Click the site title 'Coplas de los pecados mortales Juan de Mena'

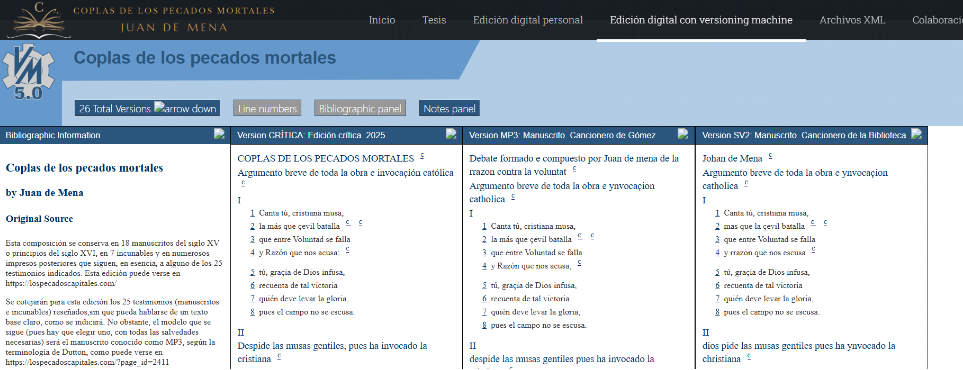tap(174, 19)
